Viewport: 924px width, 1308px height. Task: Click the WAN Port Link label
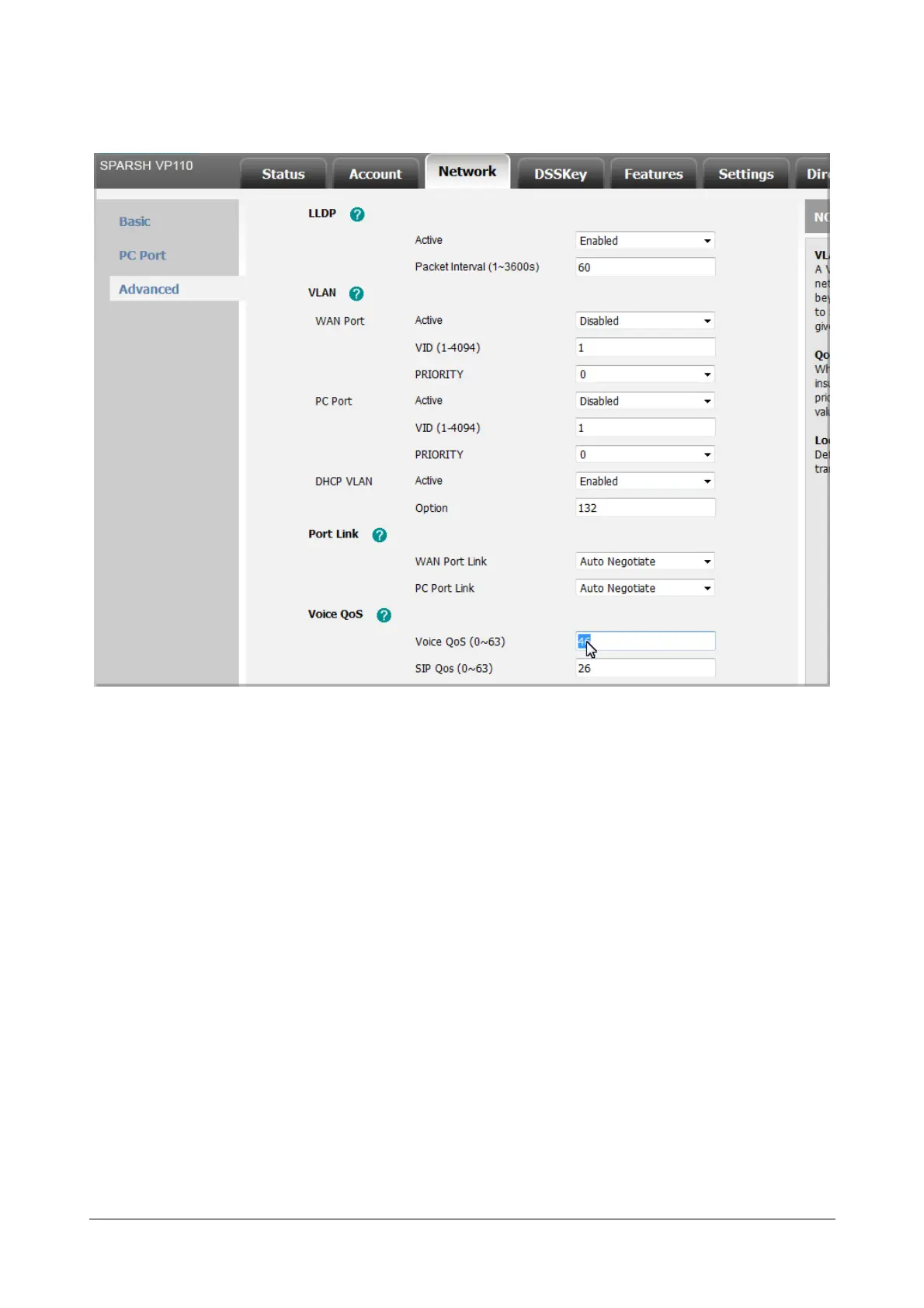(x=451, y=562)
